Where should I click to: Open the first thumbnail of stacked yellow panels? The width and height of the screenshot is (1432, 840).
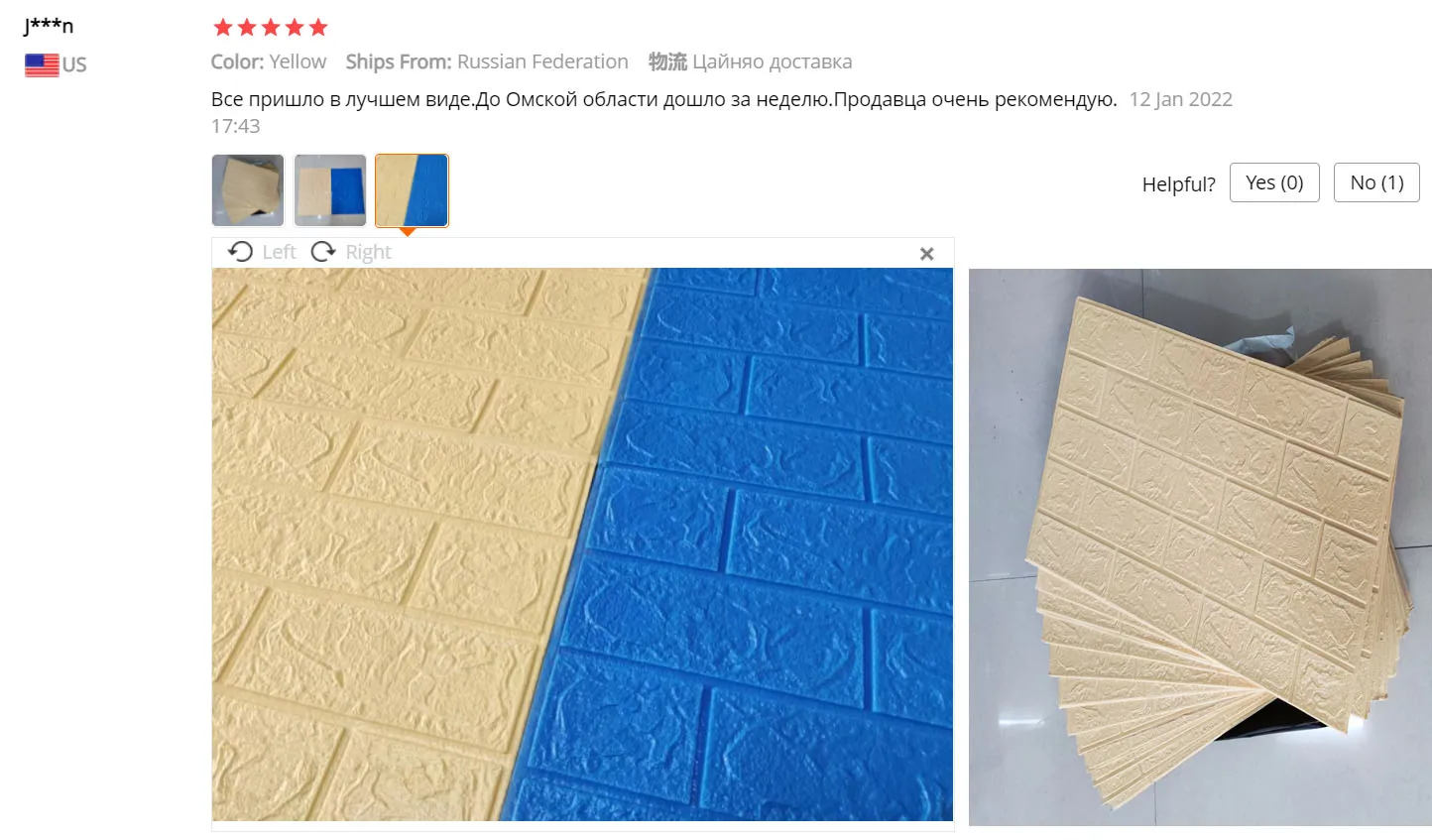point(248,190)
